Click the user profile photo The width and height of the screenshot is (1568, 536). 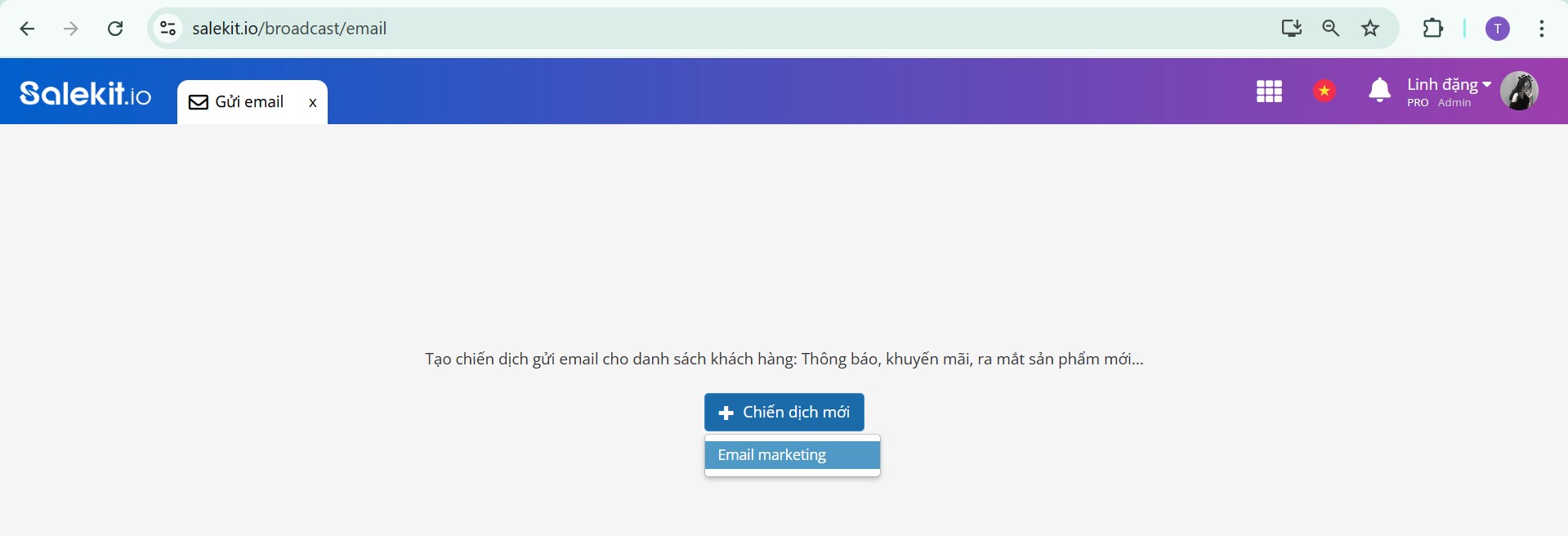(1519, 91)
